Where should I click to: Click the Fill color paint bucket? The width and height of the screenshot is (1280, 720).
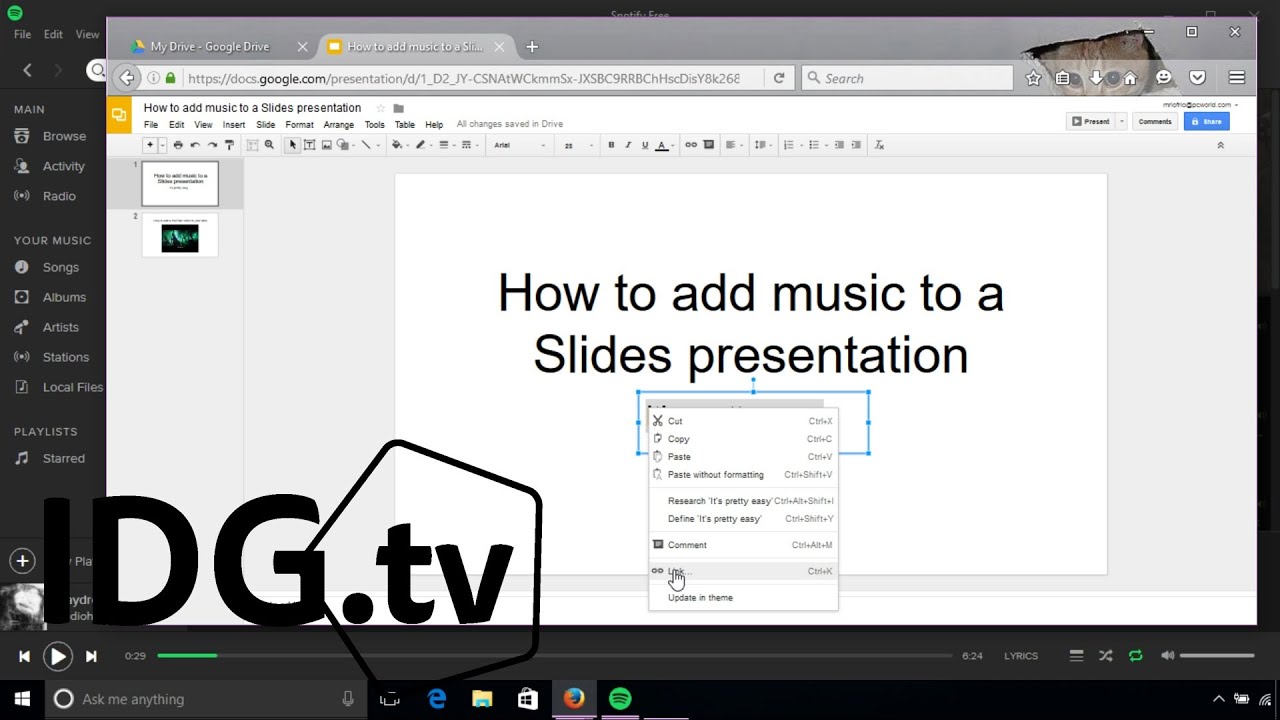397,145
